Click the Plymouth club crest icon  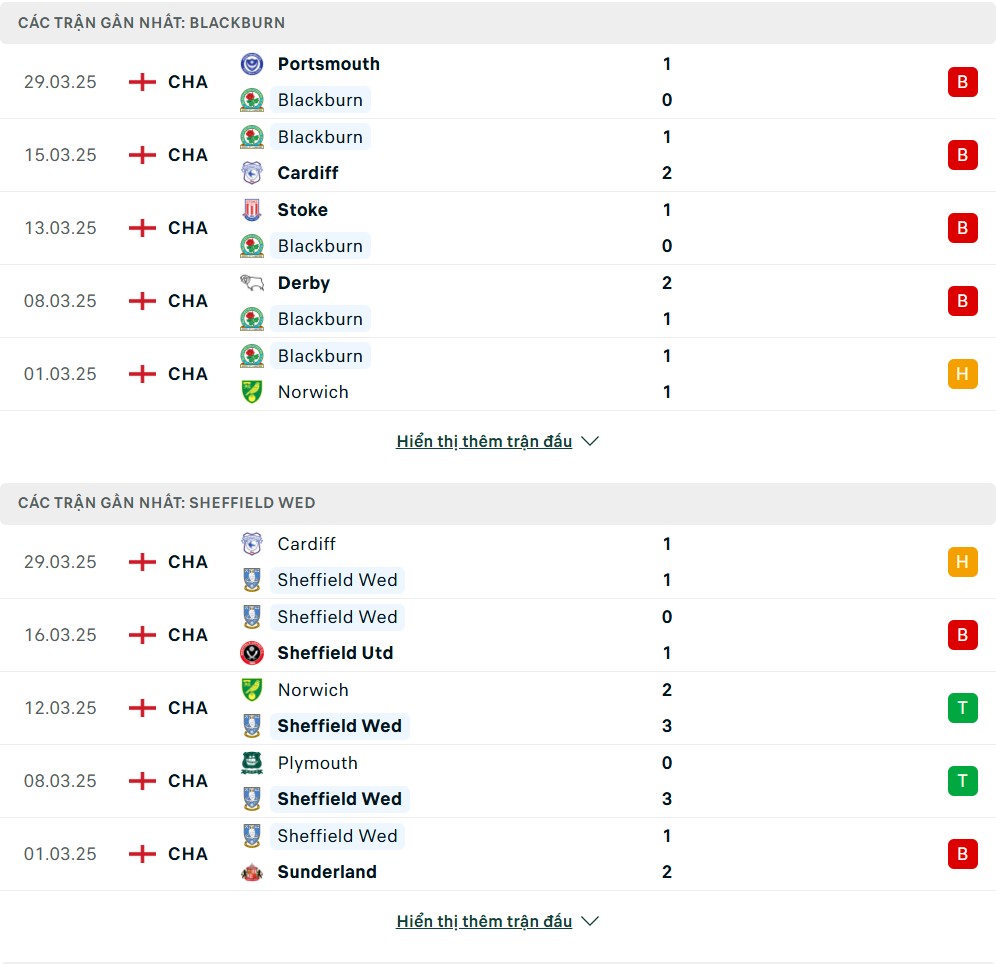[252, 763]
